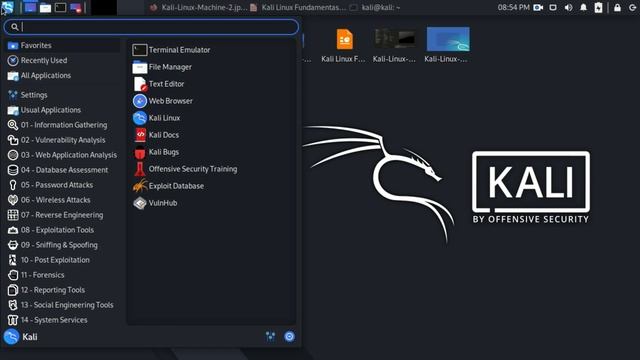Open 03 - Web Application Analysis category
The height and width of the screenshot is (360, 640).
(x=63, y=155)
